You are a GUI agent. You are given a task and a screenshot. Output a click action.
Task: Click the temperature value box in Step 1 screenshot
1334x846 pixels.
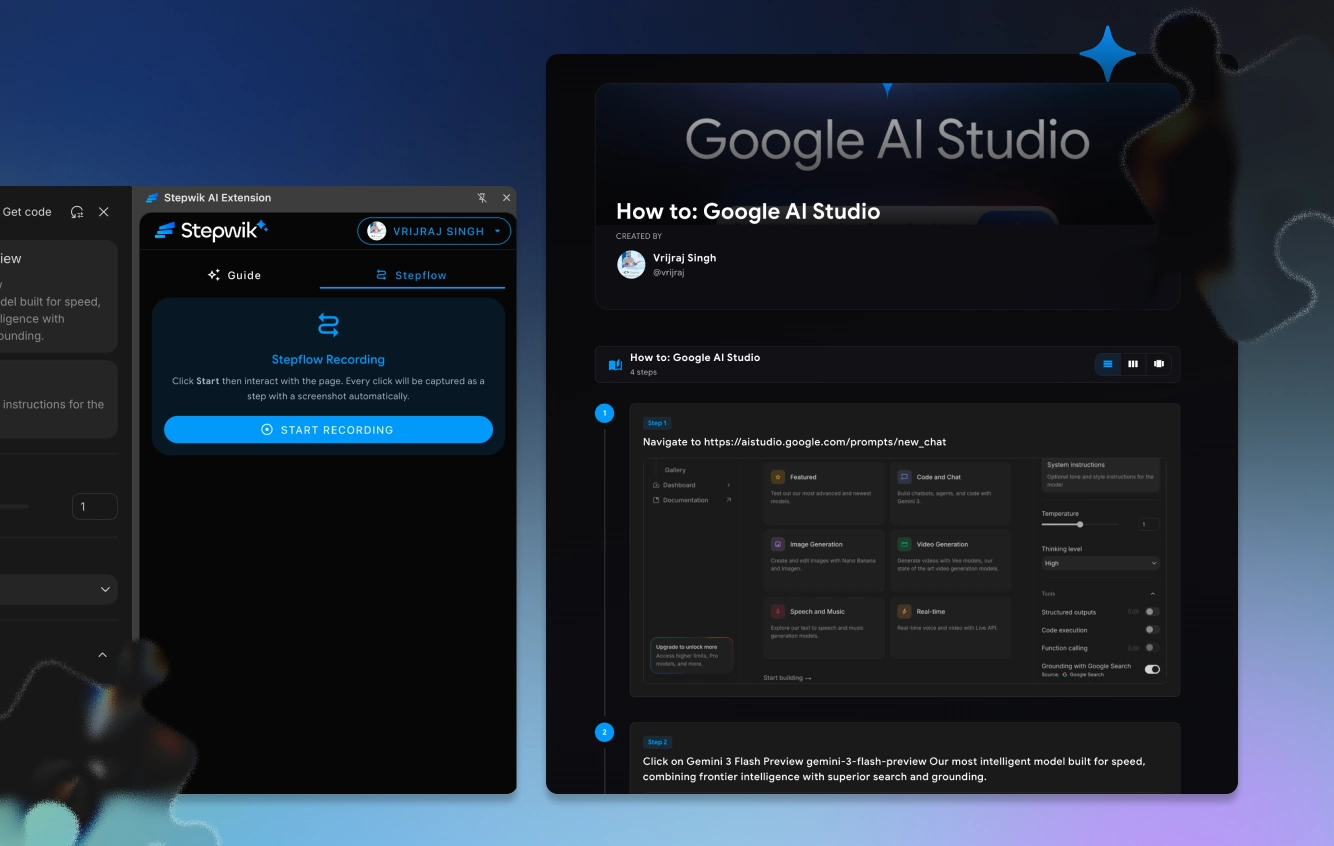[x=1148, y=524]
